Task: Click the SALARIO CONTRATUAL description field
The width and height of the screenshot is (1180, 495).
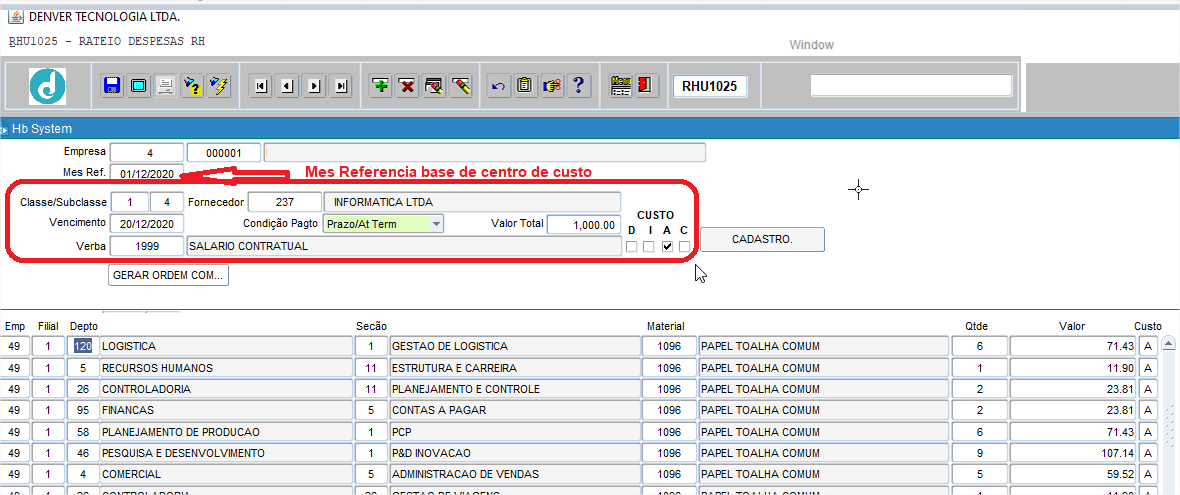Action: 403,246
